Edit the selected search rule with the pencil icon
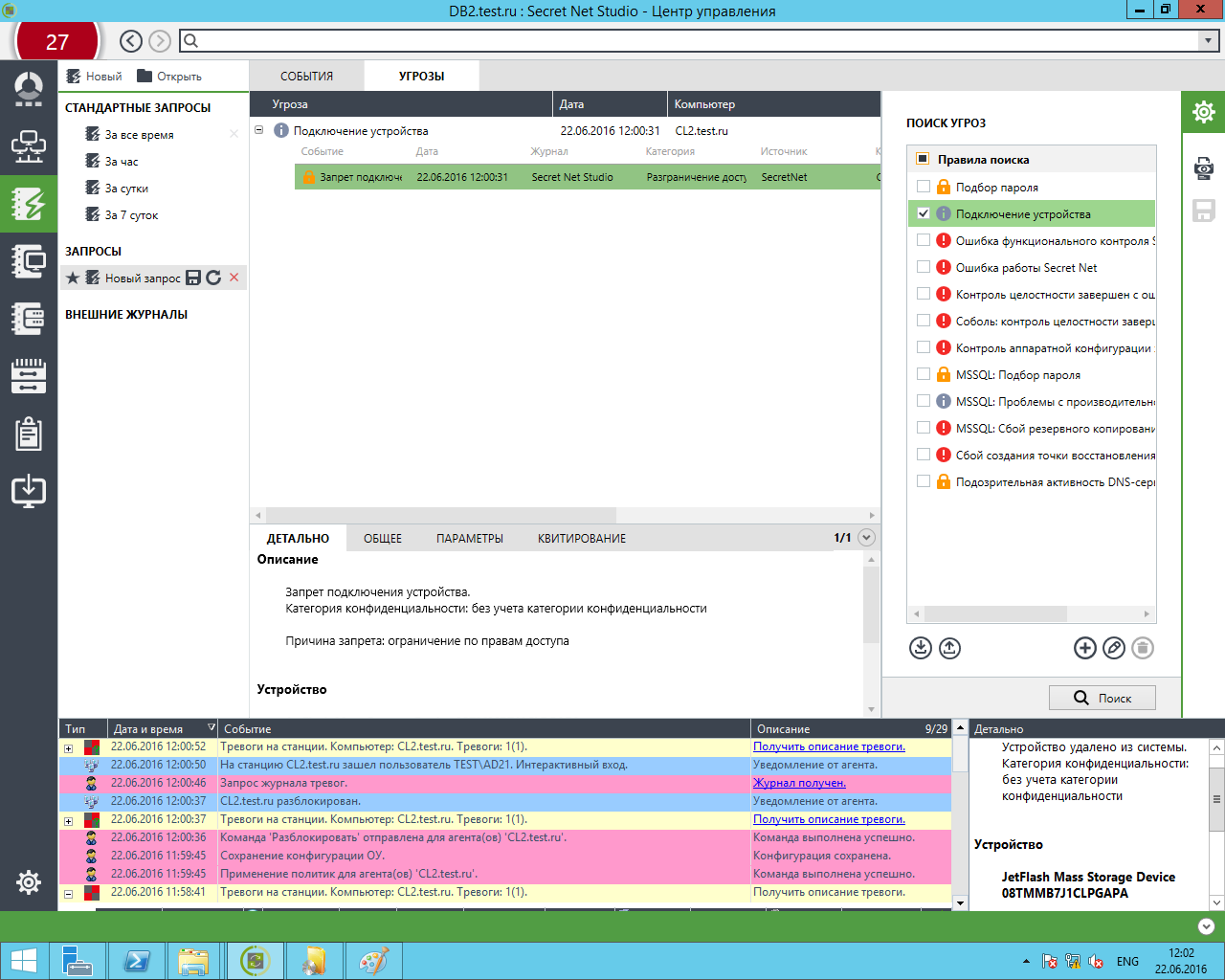The image size is (1225, 980). tap(1114, 648)
